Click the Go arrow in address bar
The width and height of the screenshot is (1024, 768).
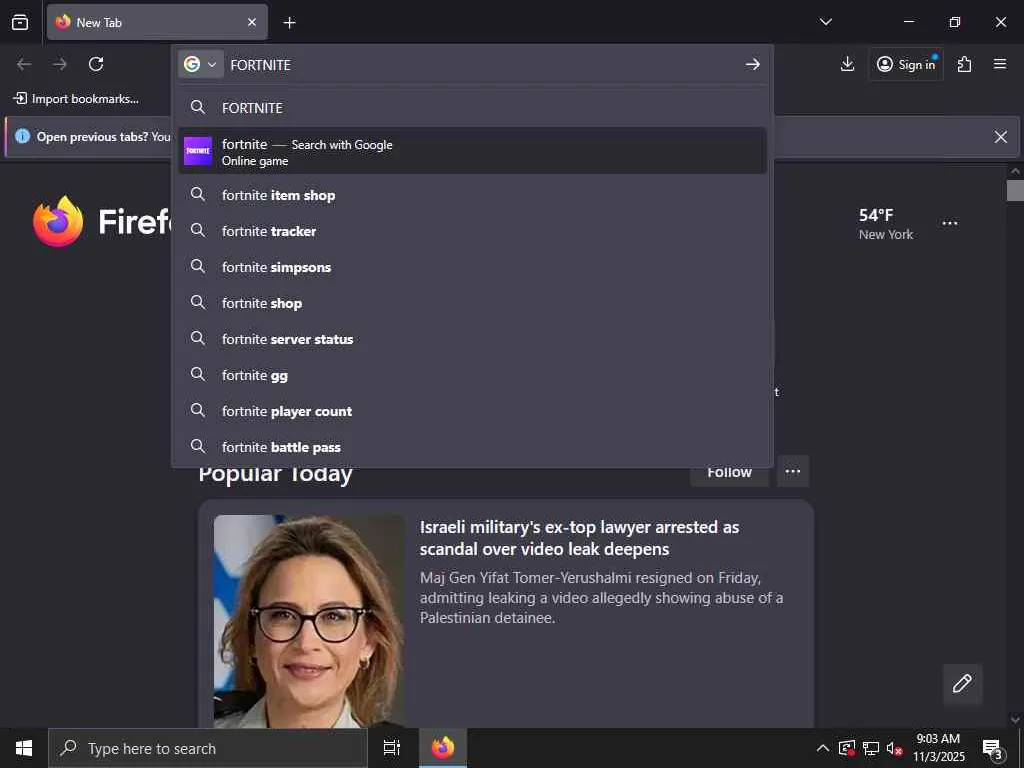click(752, 64)
